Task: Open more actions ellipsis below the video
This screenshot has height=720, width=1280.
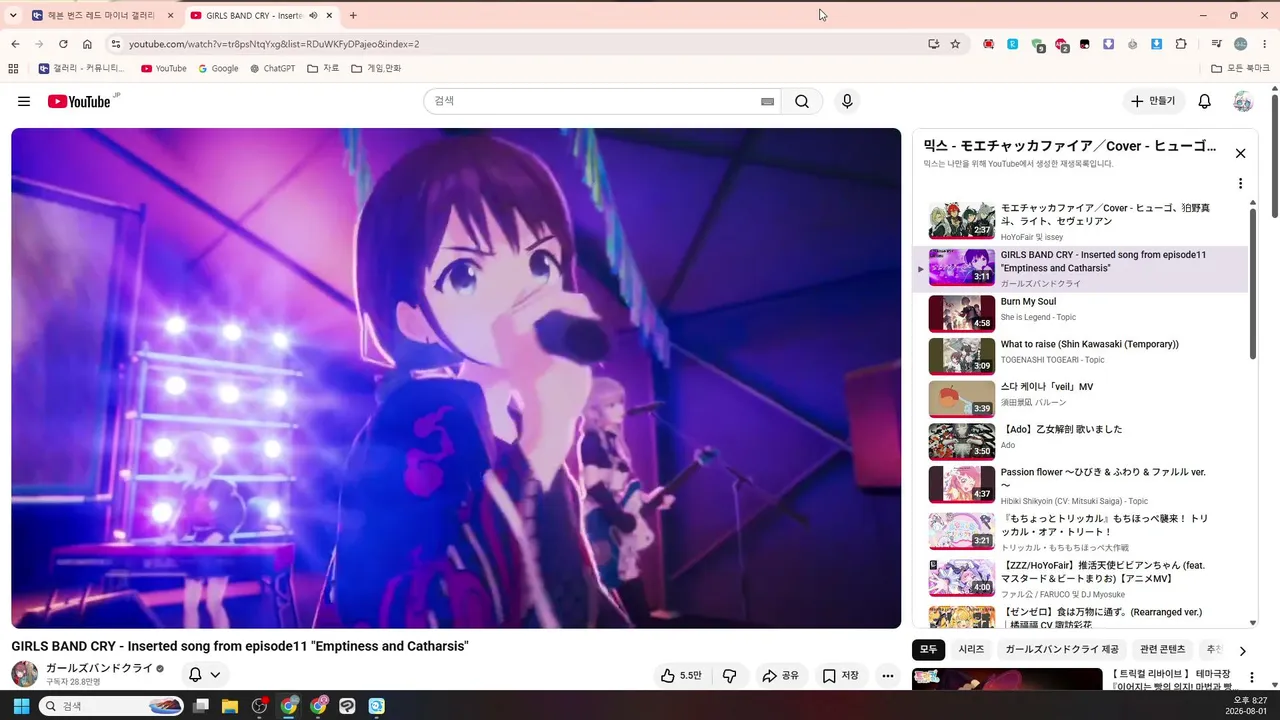Action: (x=887, y=676)
